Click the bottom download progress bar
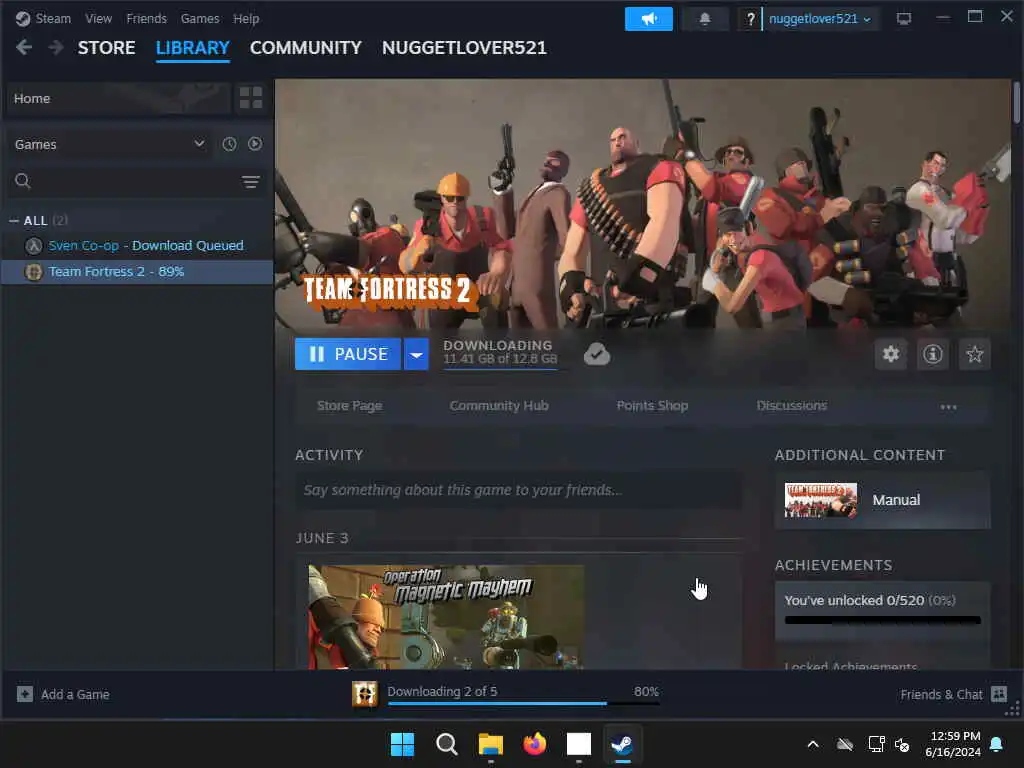1024x768 pixels. (523, 703)
